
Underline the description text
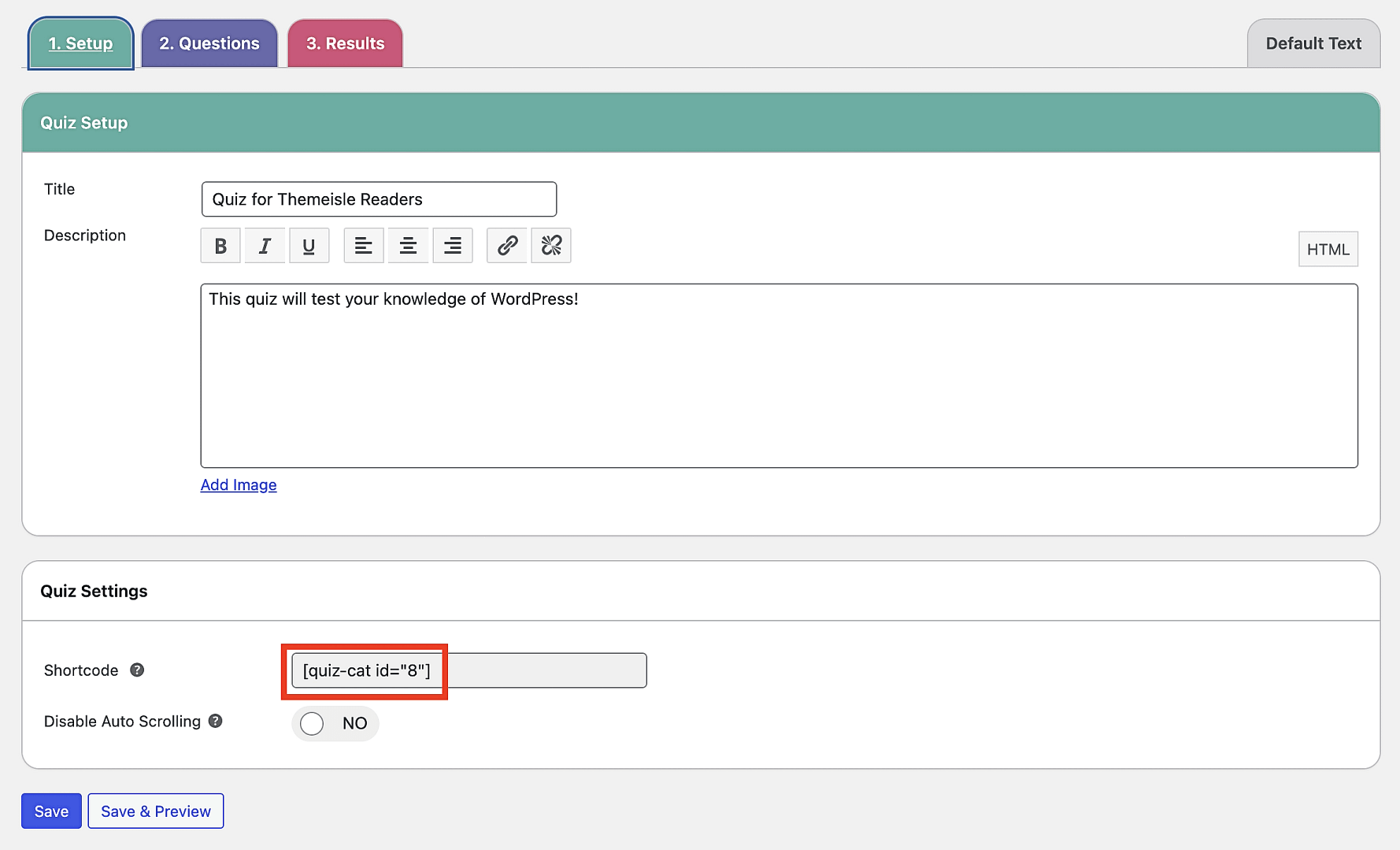(309, 246)
